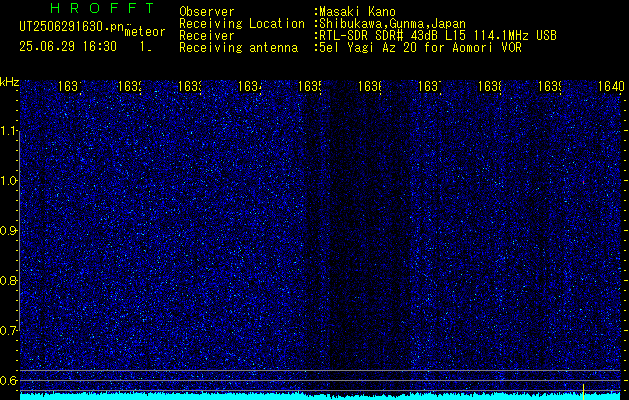Select the 5el Yagi Aomori VOR text
Screen dimensions: 629x400
point(420,48)
